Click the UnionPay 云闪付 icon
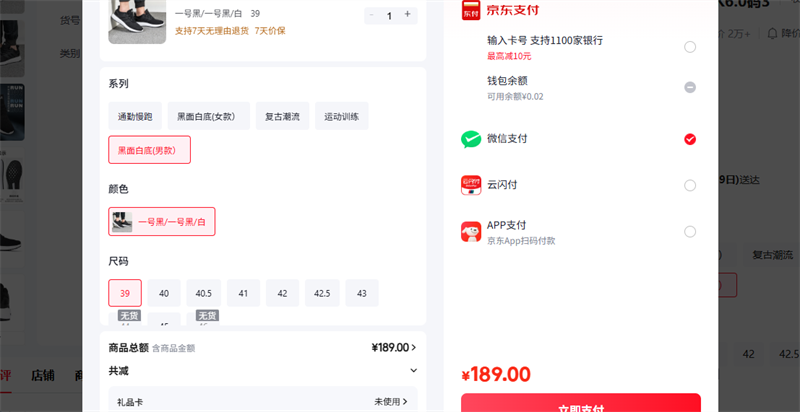800x412 pixels. point(471,185)
